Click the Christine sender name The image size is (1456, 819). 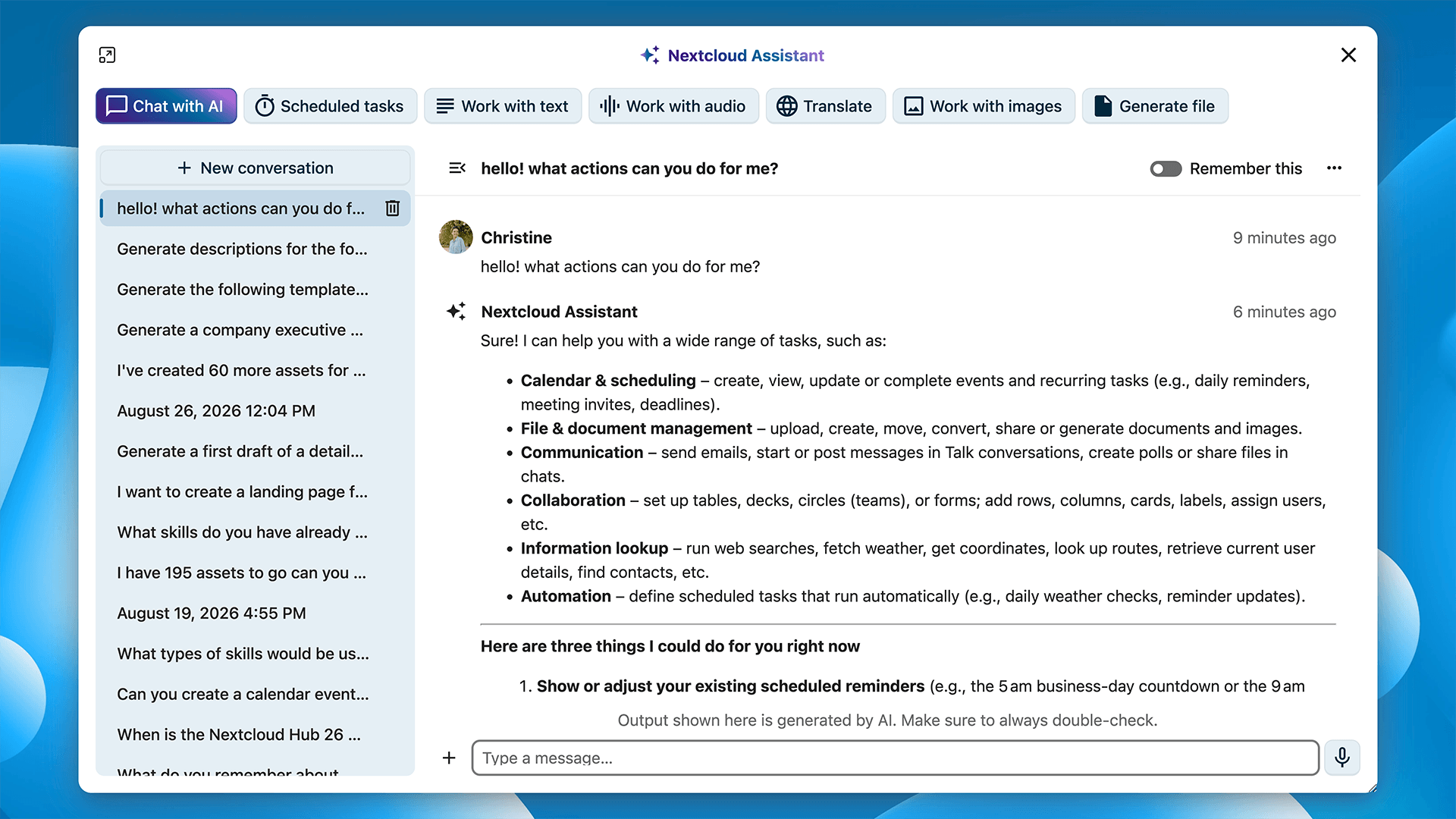click(516, 237)
